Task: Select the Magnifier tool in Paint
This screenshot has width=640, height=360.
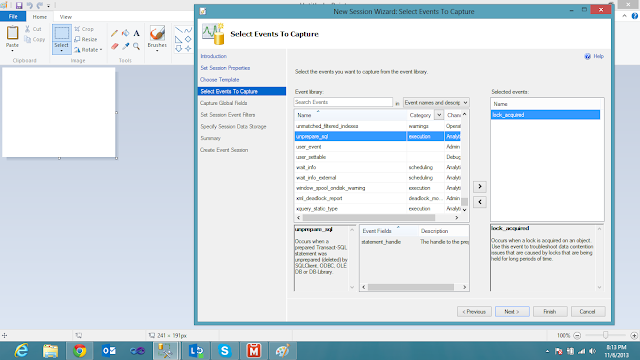Action: click(136, 47)
